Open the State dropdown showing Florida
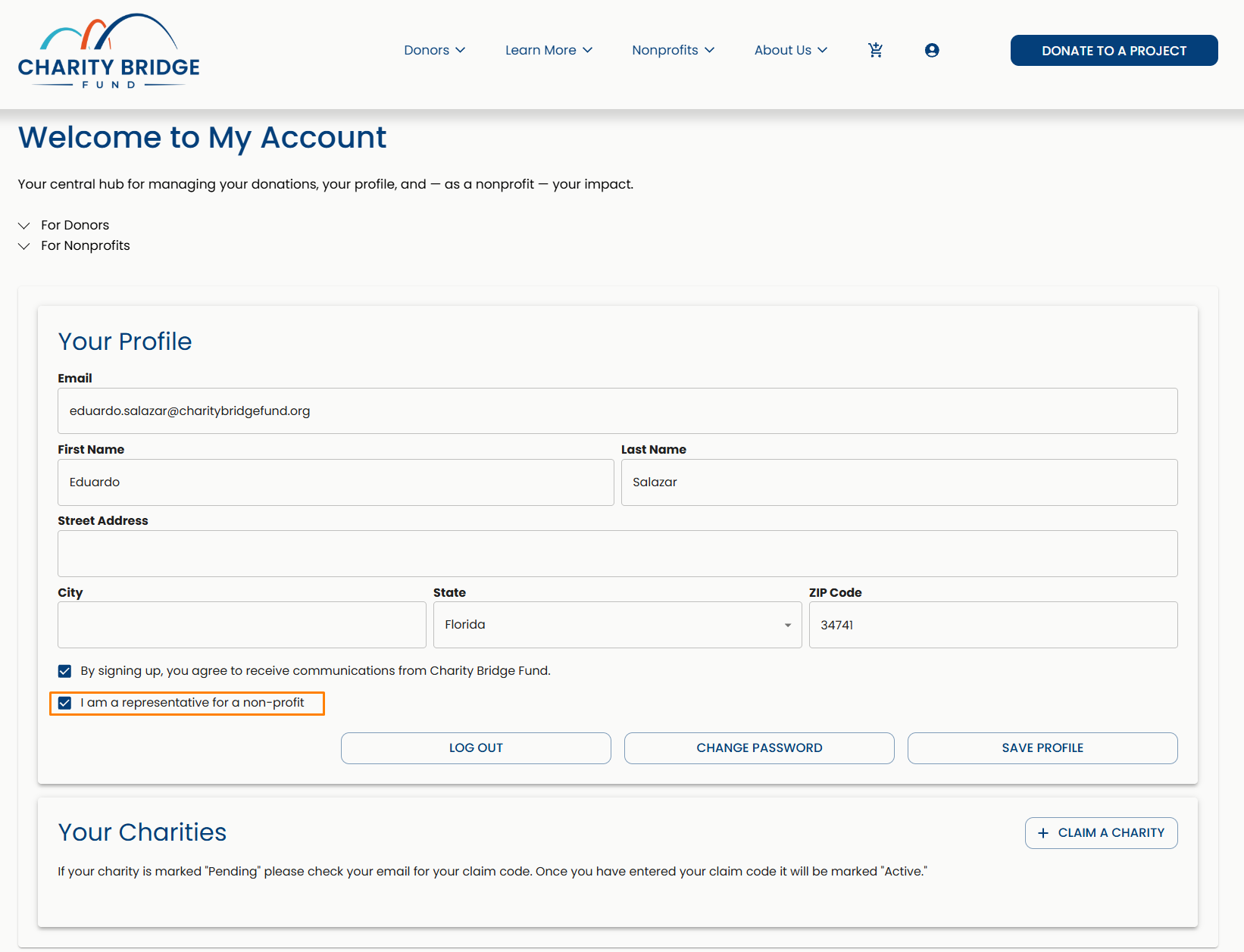The image size is (1244, 952). click(617, 625)
